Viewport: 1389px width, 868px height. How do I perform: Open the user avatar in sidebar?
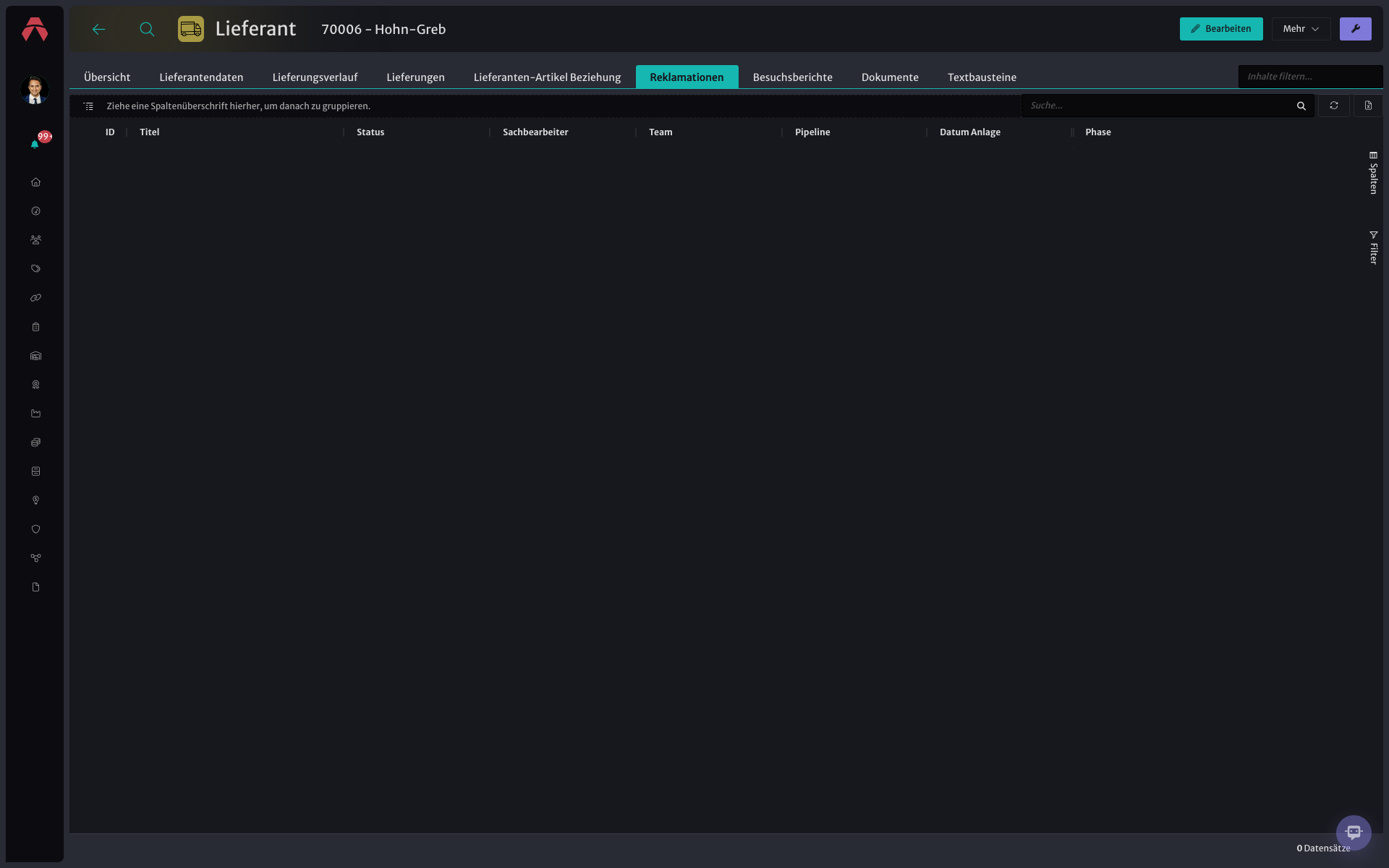34,90
